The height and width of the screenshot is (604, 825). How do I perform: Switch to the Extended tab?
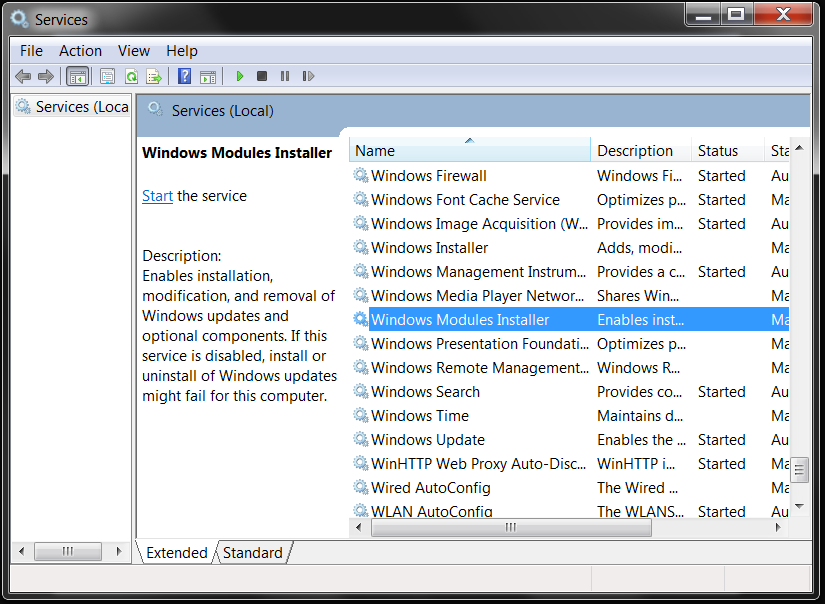tap(177, 552)
